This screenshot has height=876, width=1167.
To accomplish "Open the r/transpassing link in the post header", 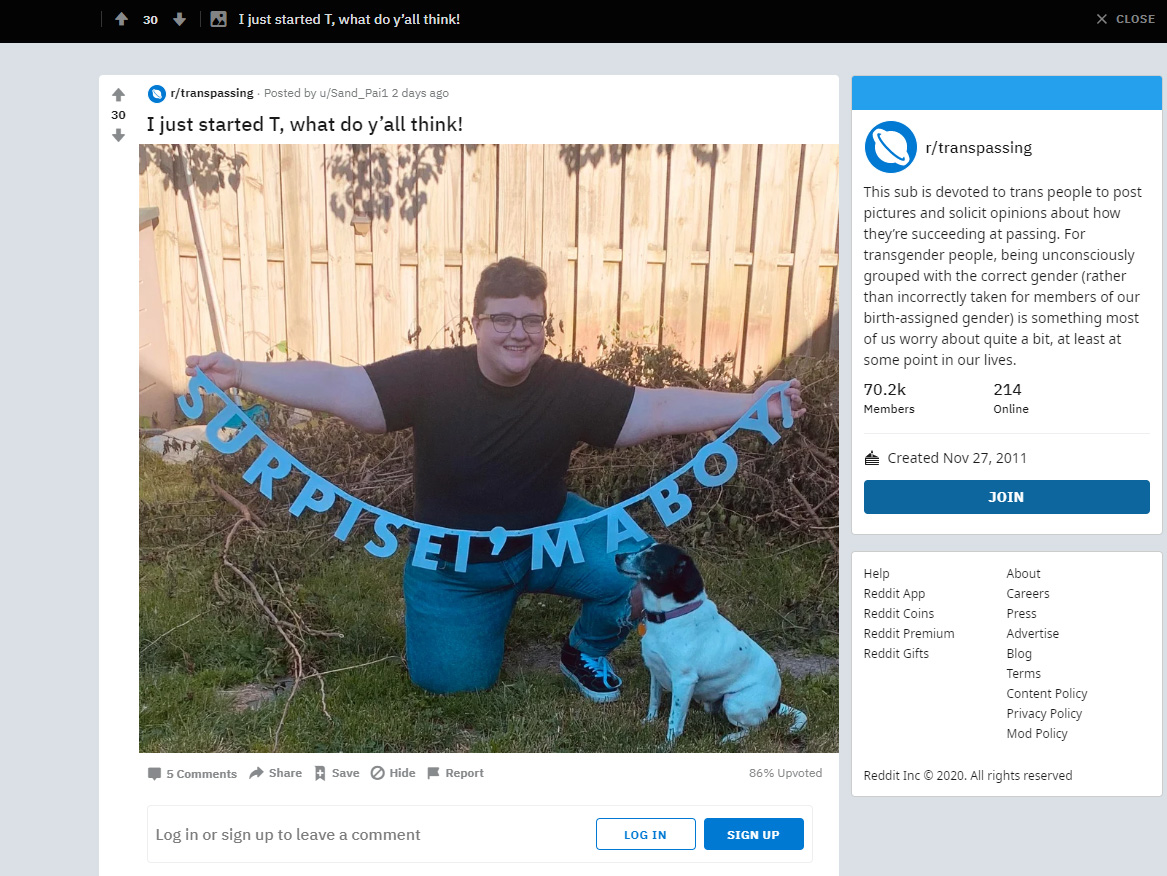I will point(211,93).
